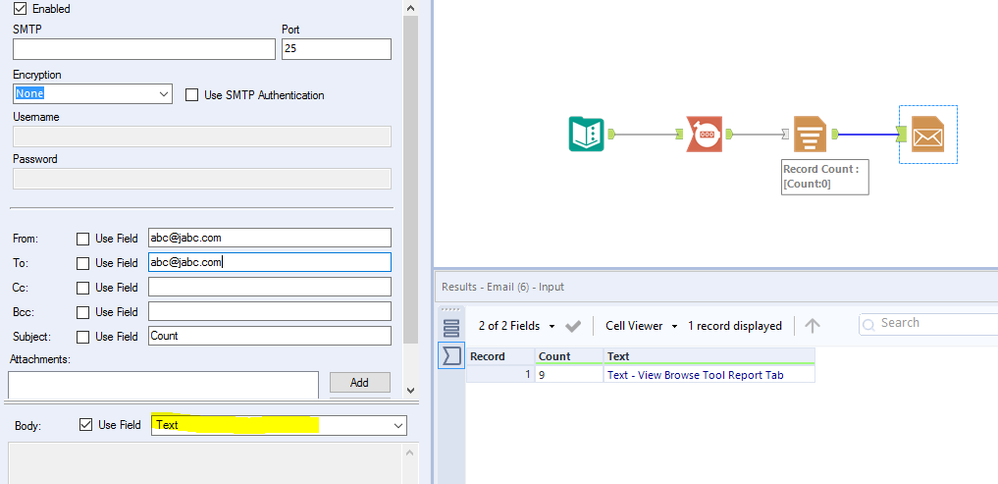The image size is (998, 484).
Task: Check Use Field for Cc
Action: 83,288
